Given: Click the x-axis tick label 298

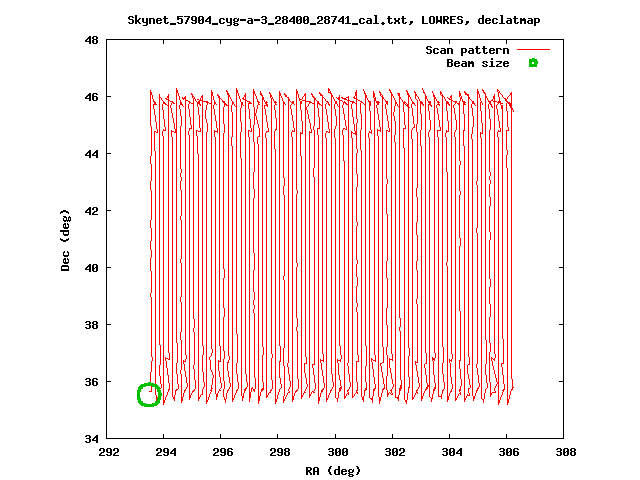Looking at the screenshot, I should (x=280, y=452).
